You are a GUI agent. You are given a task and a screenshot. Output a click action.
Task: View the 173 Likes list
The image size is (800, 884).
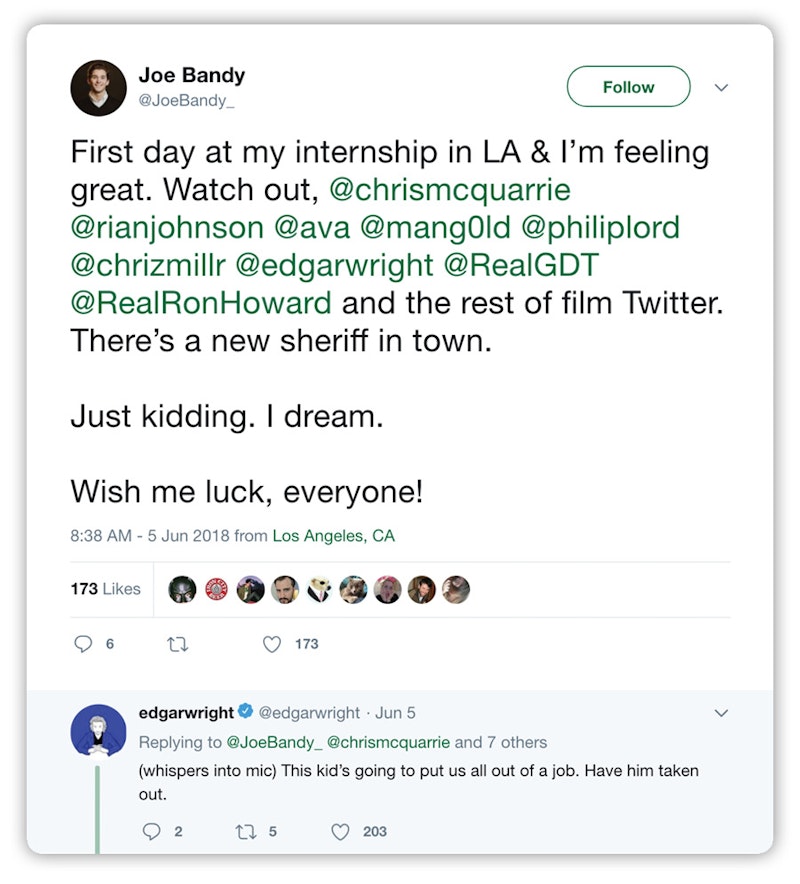pyautogui.click(x=105, y=589)
